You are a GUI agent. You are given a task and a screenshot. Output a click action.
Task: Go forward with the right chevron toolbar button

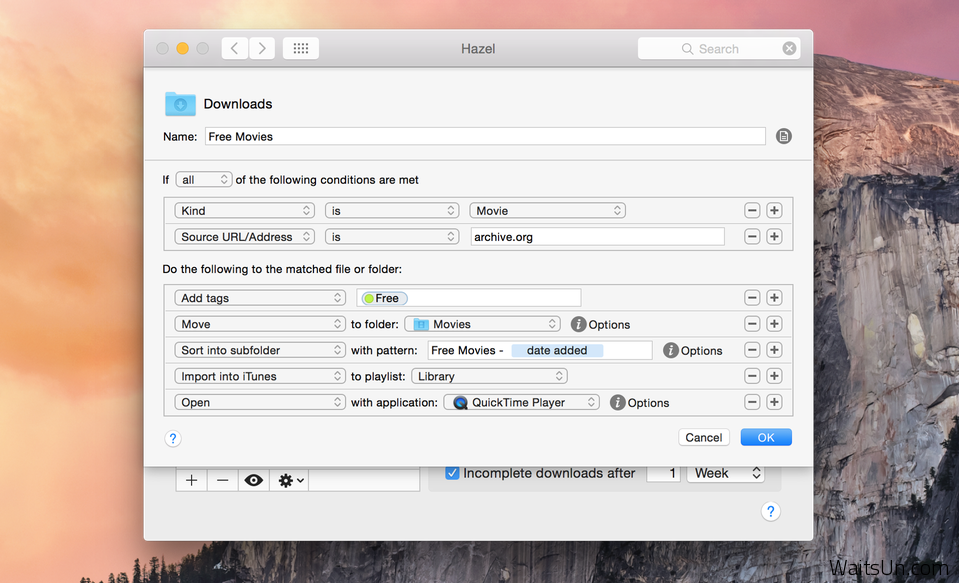coord(262,48)
